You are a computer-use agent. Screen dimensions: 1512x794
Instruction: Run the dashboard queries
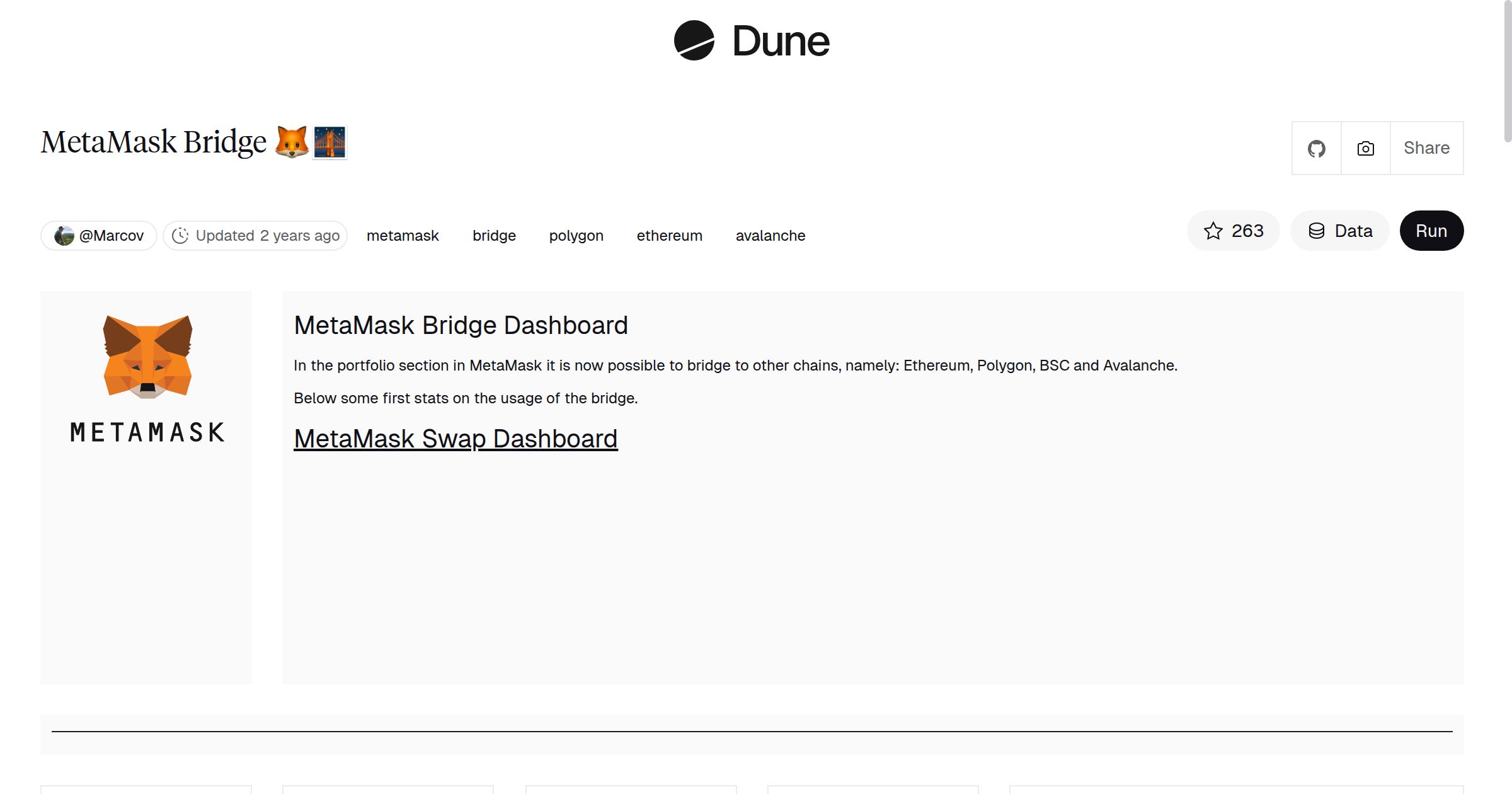1431,231
